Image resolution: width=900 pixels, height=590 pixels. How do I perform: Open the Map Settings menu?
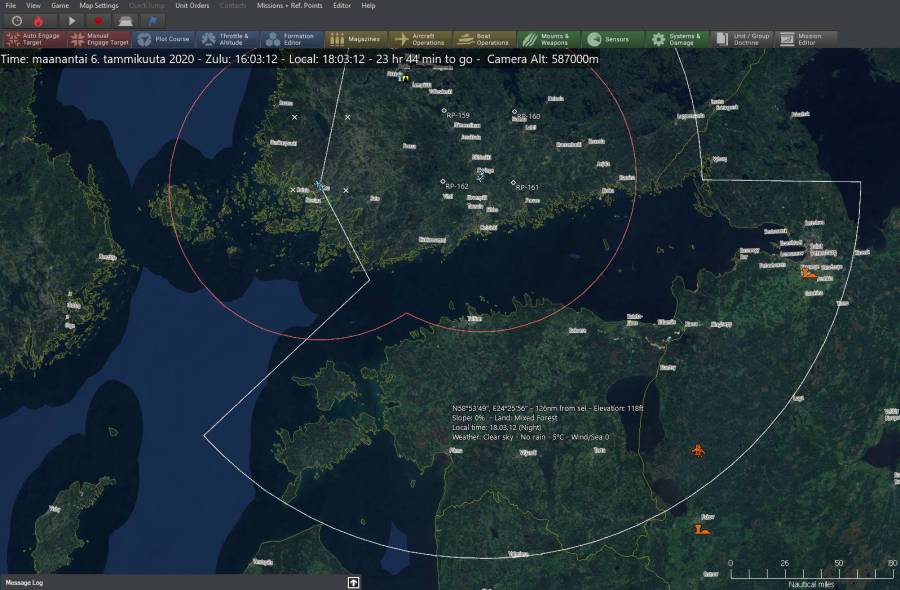pyautogui.click(x=99, y=6)
